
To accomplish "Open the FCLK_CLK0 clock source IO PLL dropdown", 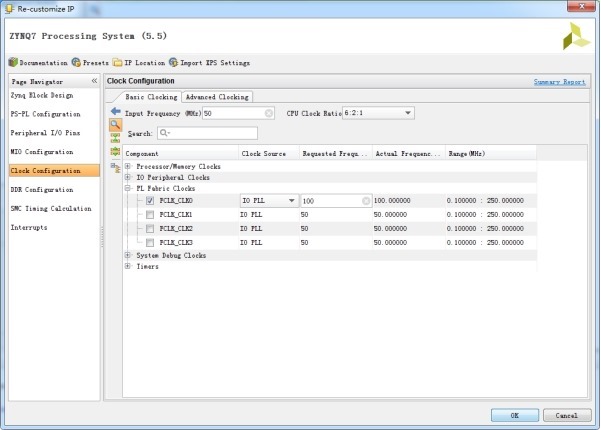I will coord(269,201).
